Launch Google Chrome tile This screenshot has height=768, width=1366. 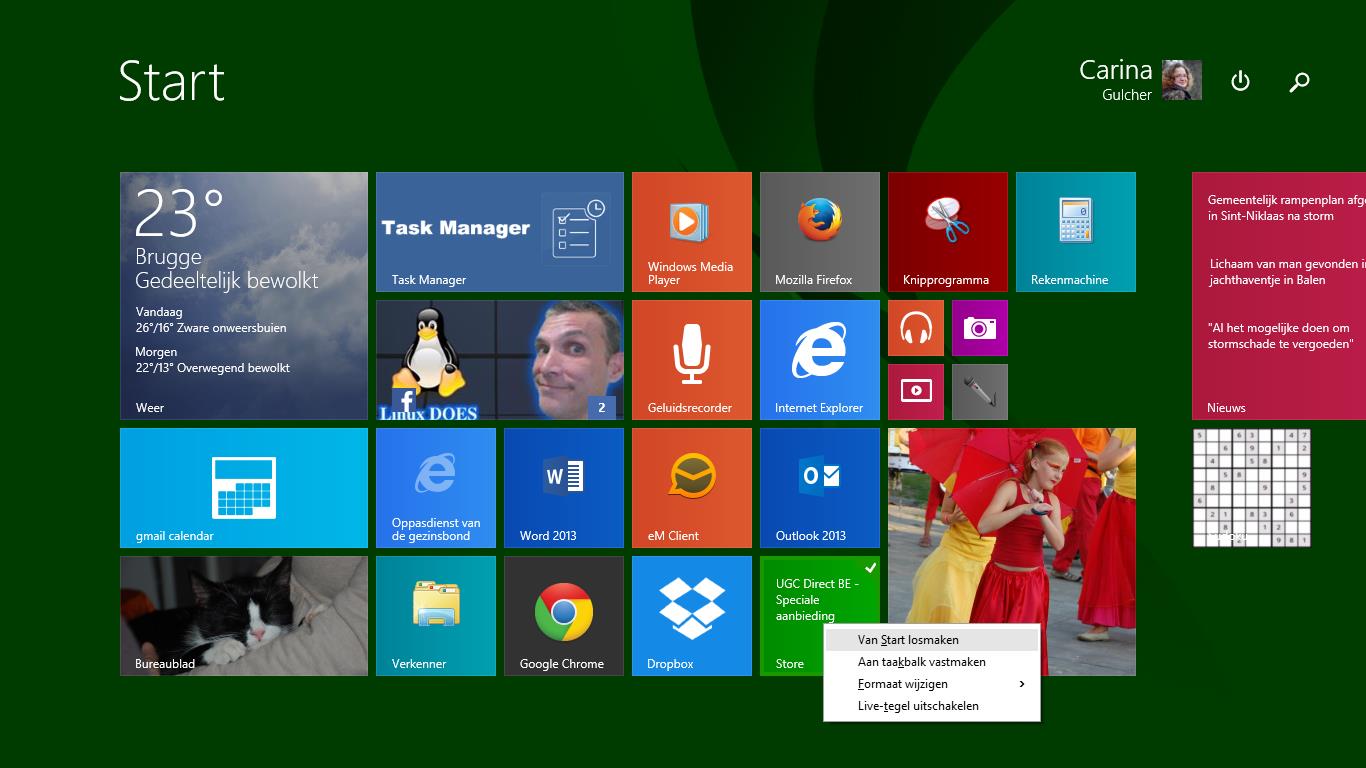point(564,616)
